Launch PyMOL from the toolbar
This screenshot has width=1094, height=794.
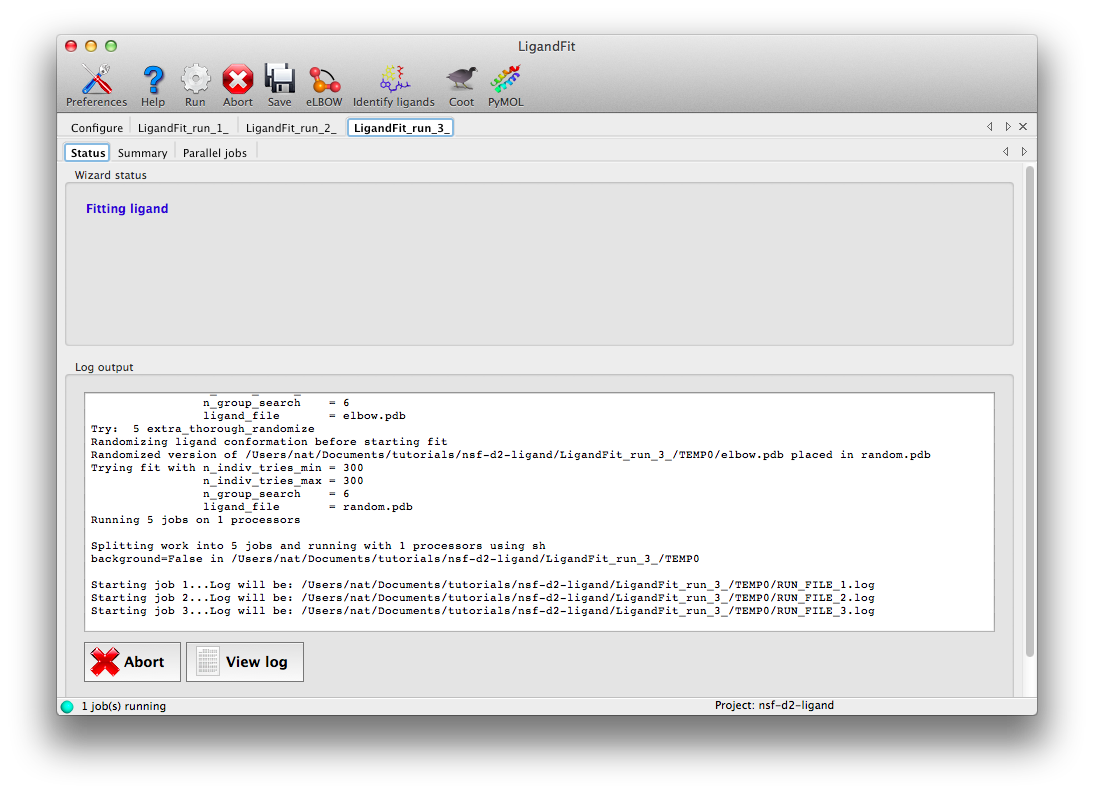[x=505, y=78]
